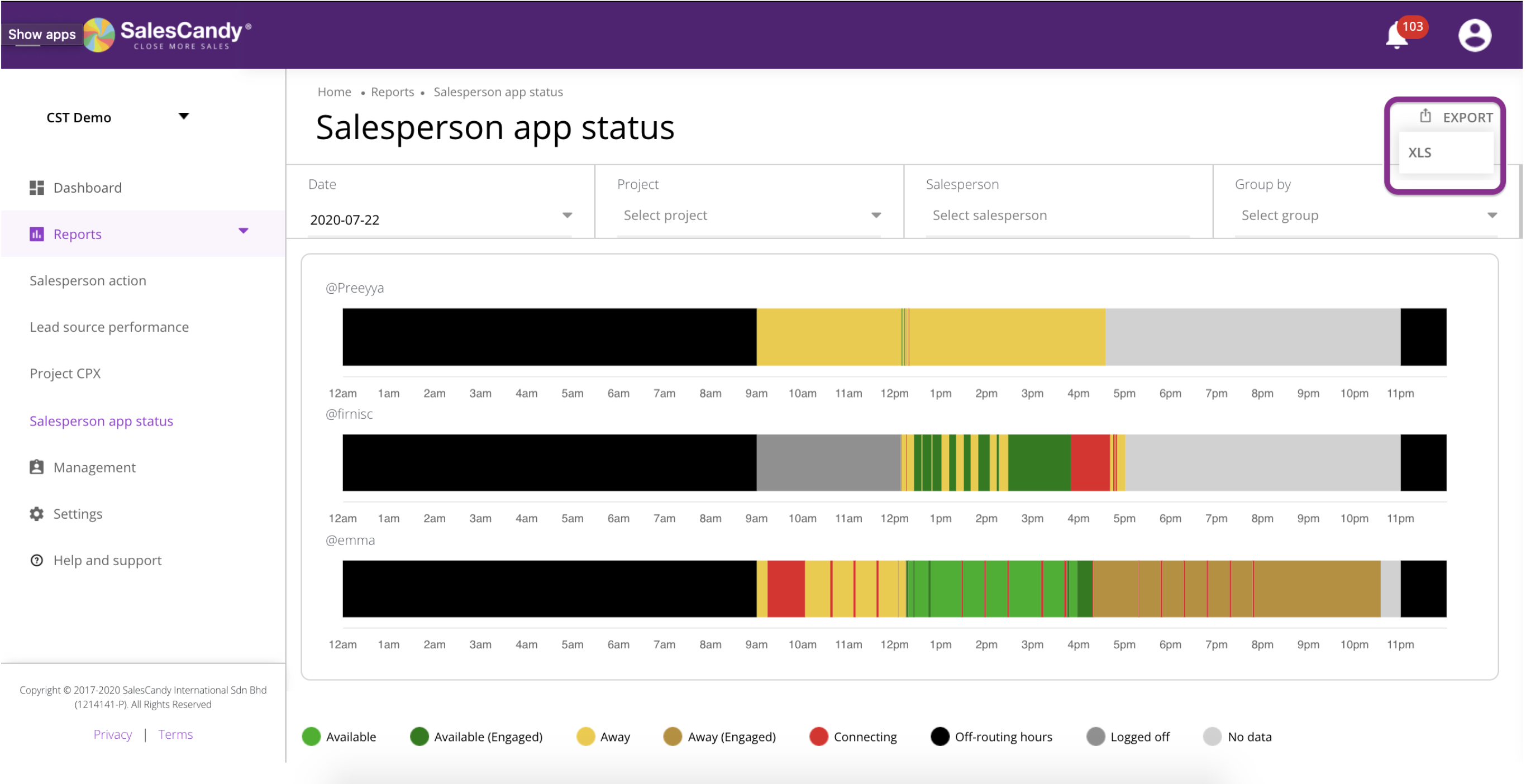
Task: Open the Privacy link
Action: coord(113,734)
